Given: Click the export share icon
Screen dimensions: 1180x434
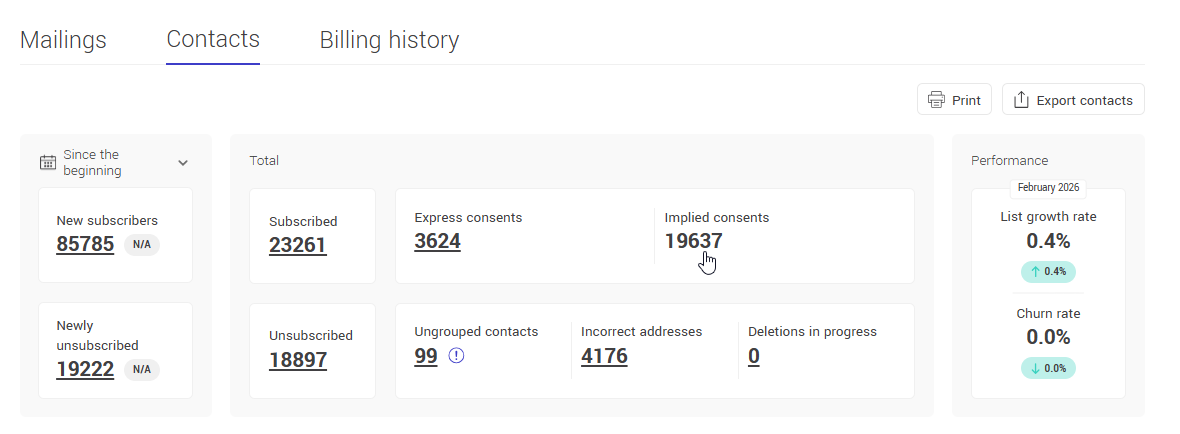Looking at the screenshot, I should click(x=1021, y=100).
